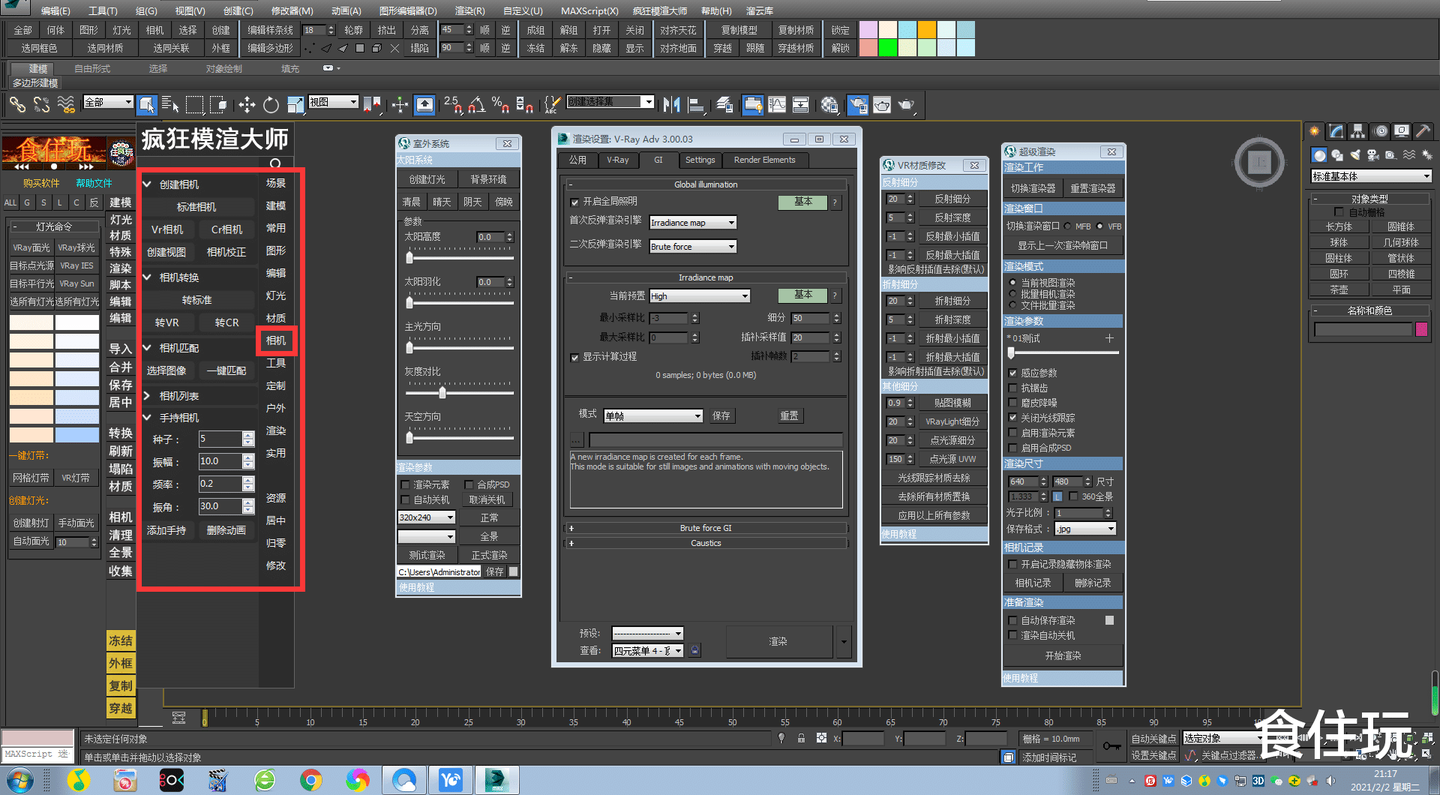
Task: Select the Space Warps category icon
Action: (x=1409, y=155)
